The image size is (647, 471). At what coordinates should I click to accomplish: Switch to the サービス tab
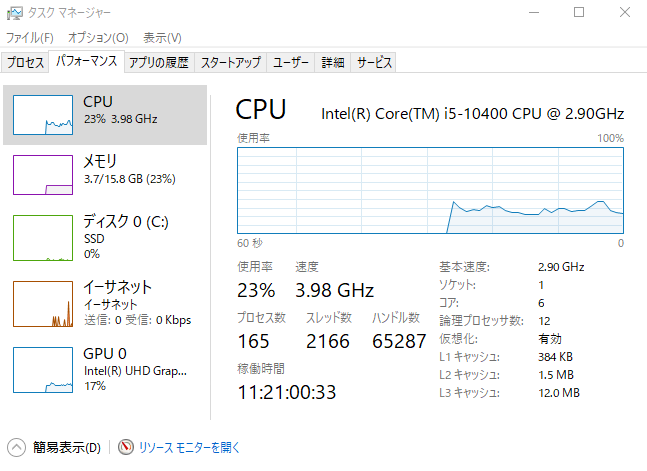tap(374, 62)
